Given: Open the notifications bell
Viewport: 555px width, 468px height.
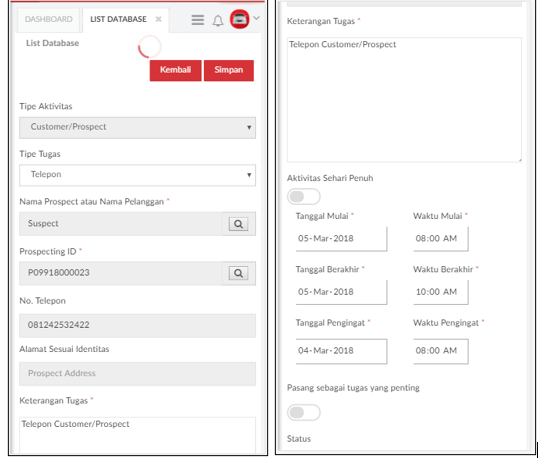Looking at the screenshot, I should click(218, 21).
